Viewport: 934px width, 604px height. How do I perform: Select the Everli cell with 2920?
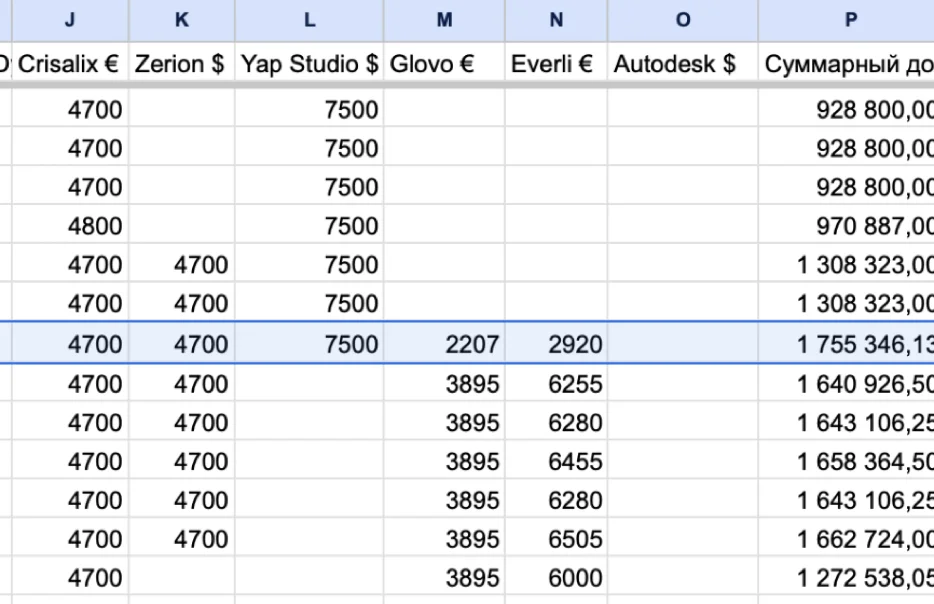pos(556,344)
